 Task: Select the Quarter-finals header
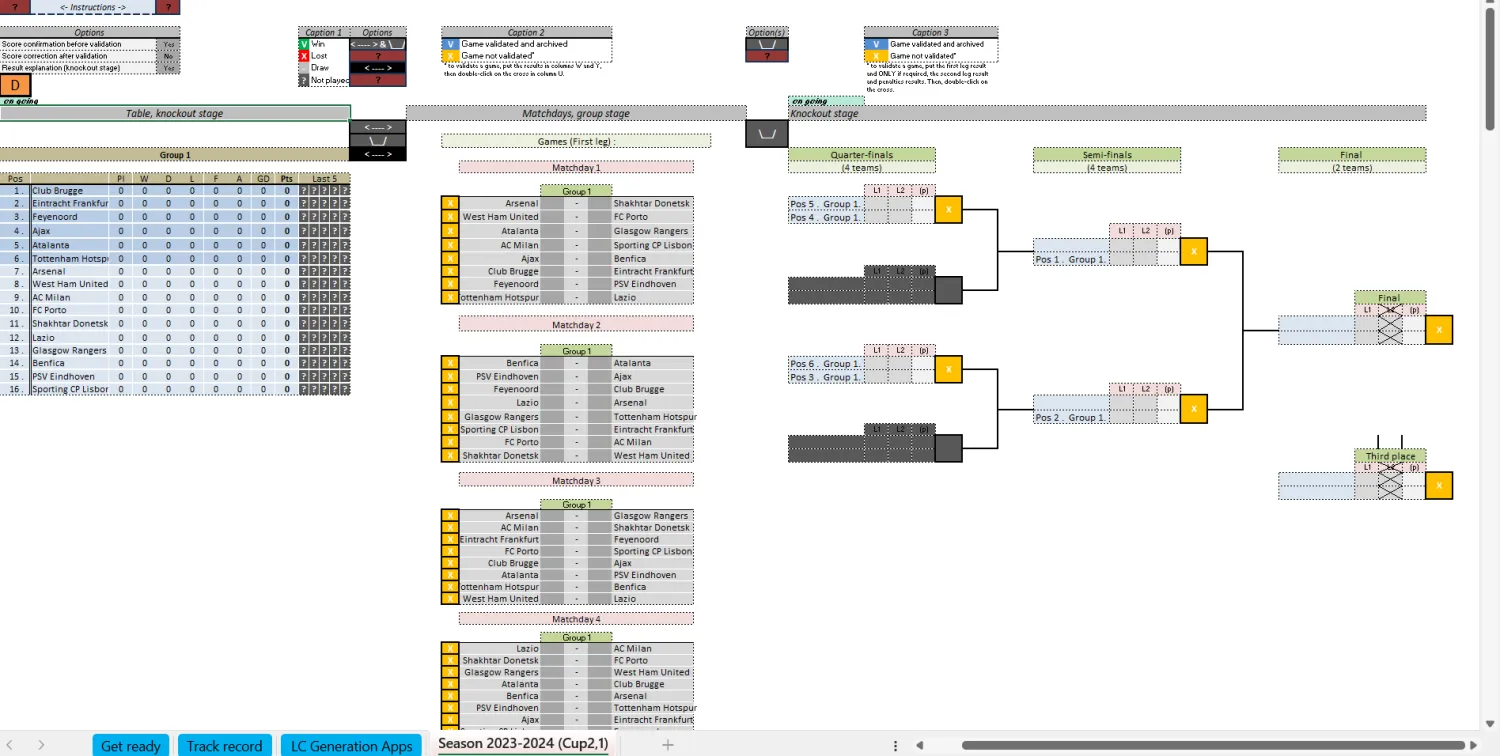click(x=862, y=155)
